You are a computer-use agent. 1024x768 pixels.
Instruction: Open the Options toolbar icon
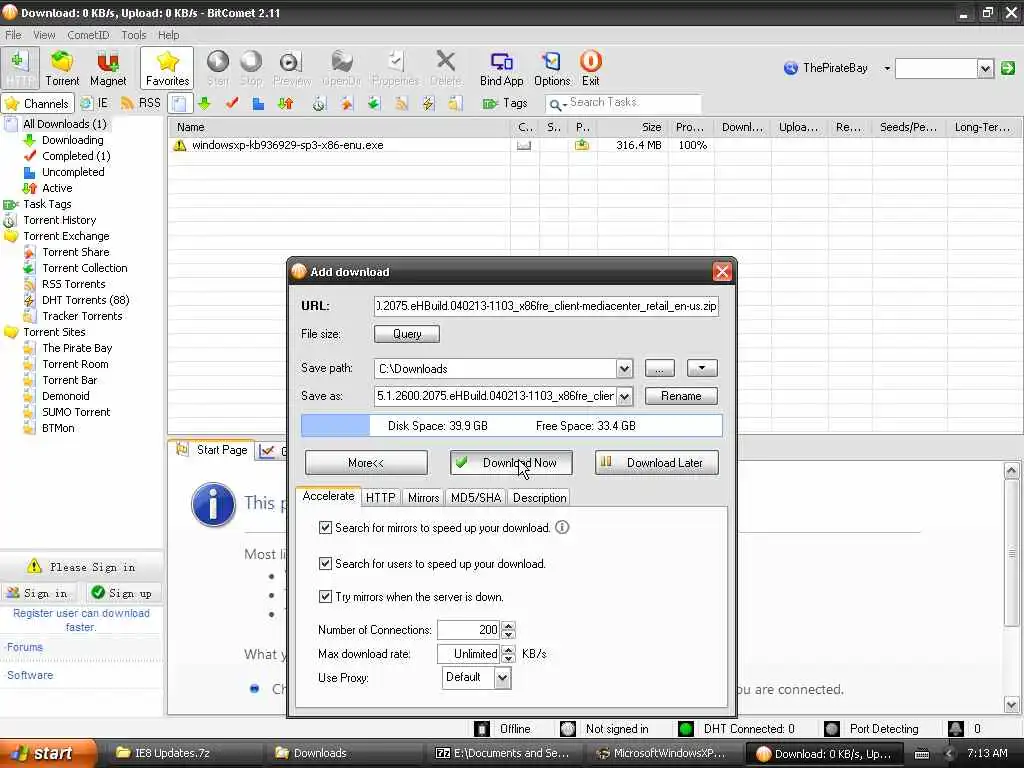click(552, 68)
